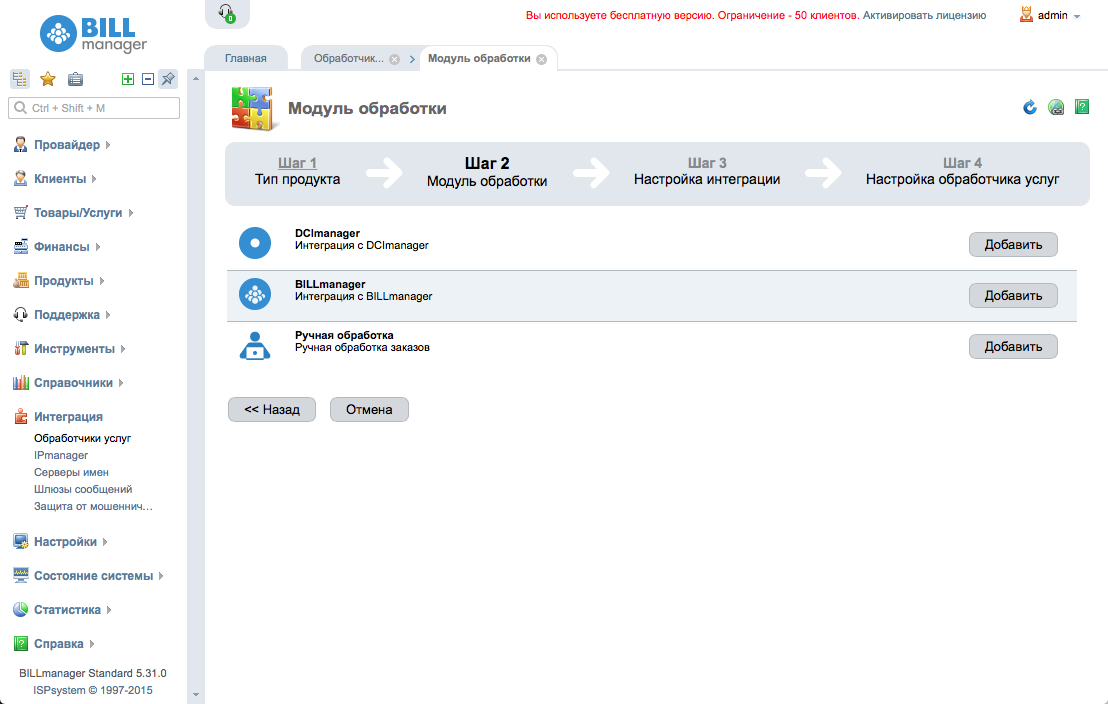Close the Модуль обработки tab
This screenshot has height=704, width=1108.
[x=541, y=59]
